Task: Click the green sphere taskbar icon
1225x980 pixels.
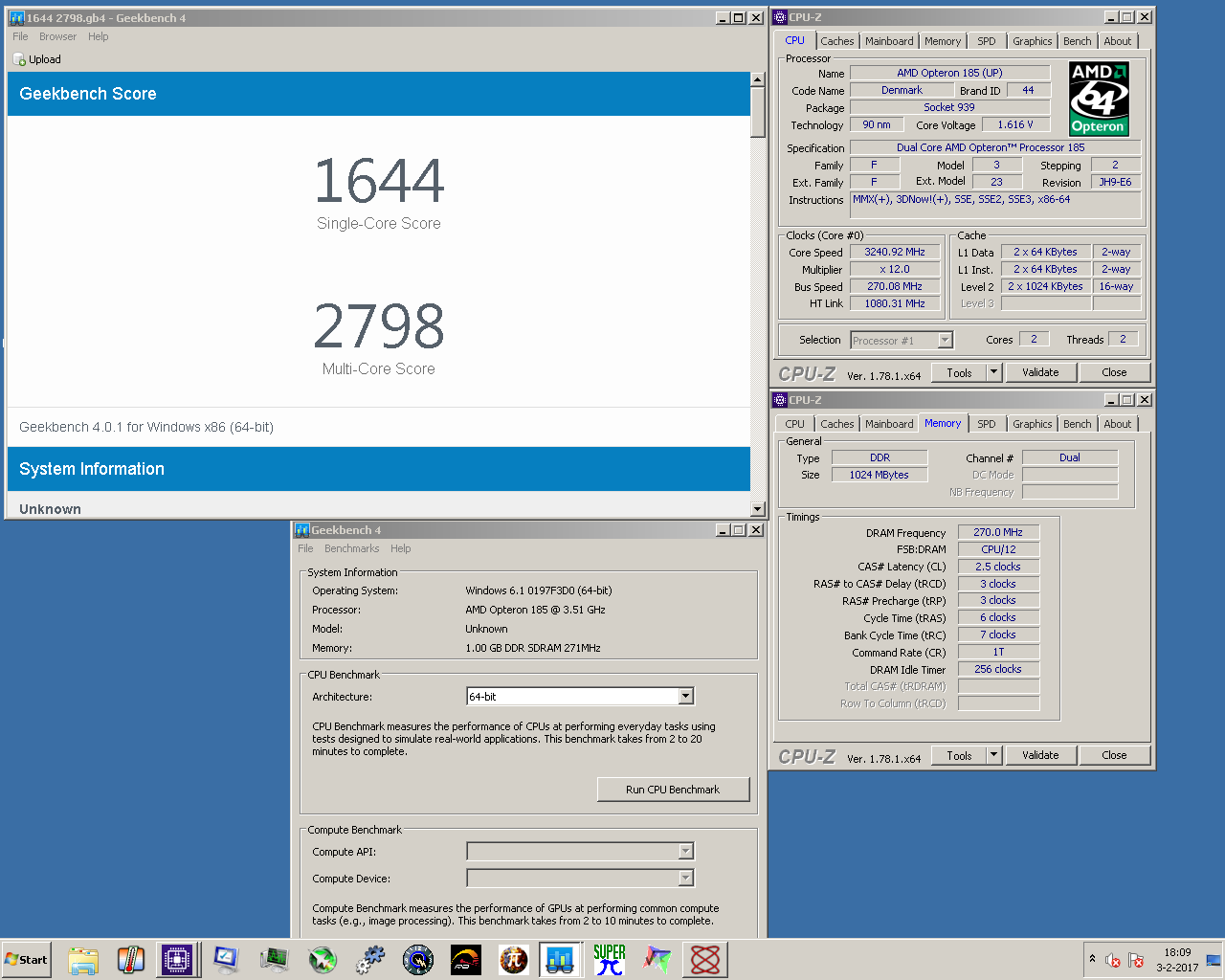Action: pyautogui.click(x=323, y=959)
